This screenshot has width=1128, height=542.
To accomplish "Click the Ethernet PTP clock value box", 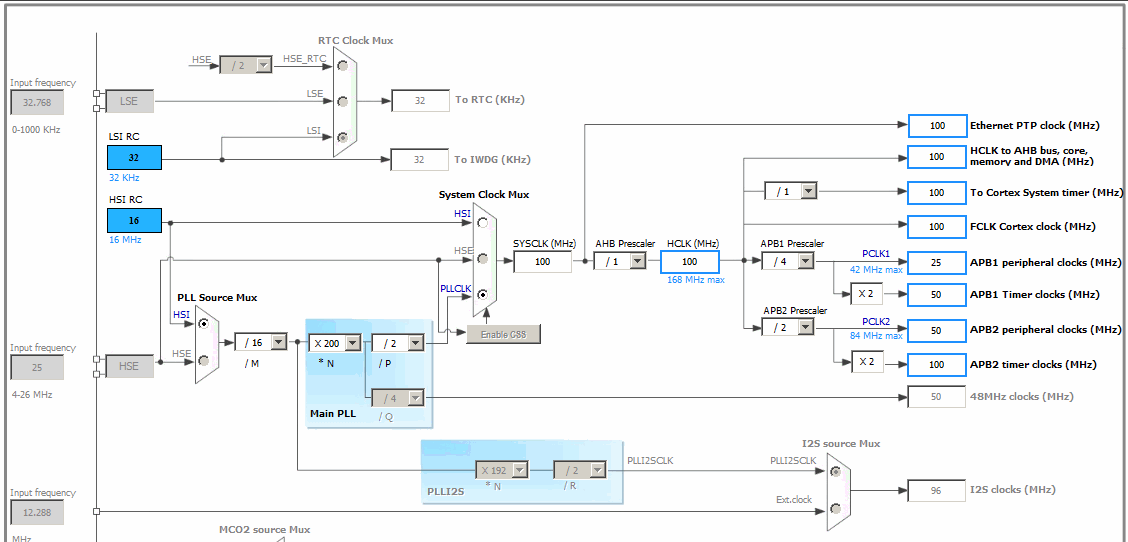I will [x=937, y=125].
